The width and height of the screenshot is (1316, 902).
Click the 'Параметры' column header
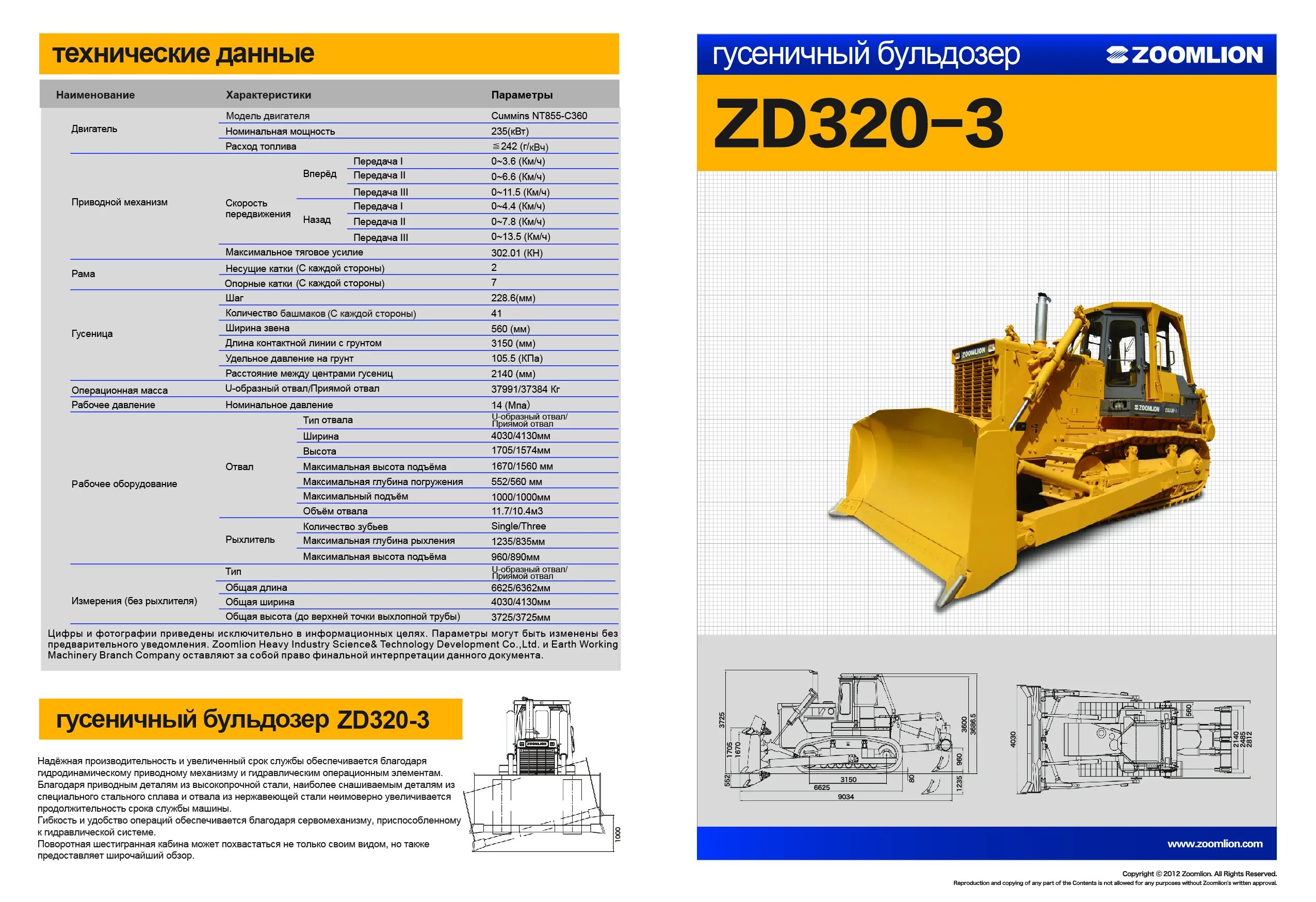click(x=522, y=95)
